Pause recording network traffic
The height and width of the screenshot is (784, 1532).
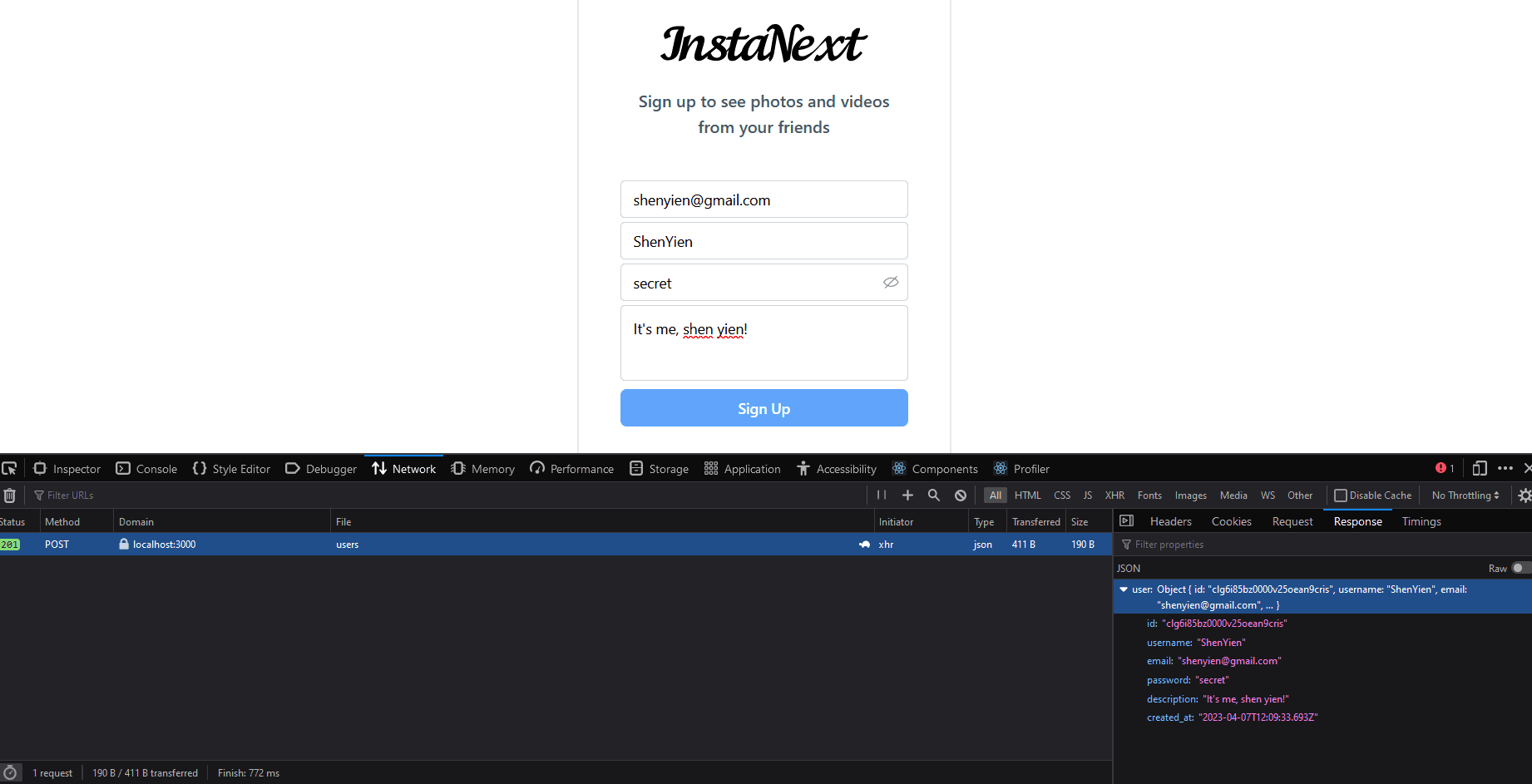881,495
